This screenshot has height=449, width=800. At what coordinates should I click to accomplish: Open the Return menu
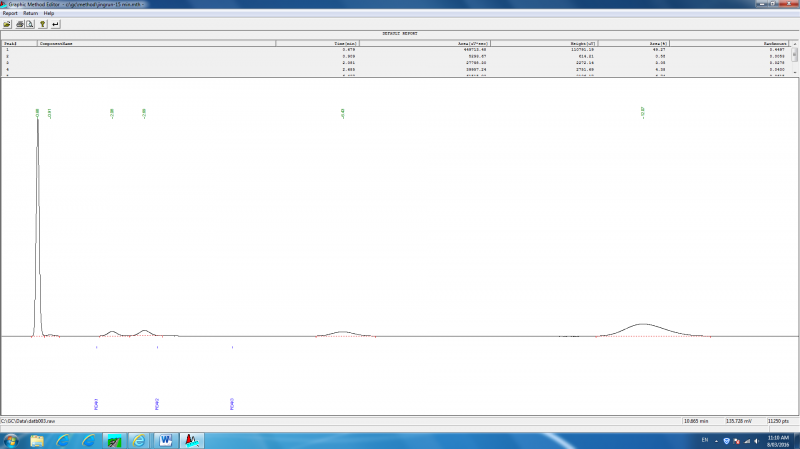tap(30, 13)
